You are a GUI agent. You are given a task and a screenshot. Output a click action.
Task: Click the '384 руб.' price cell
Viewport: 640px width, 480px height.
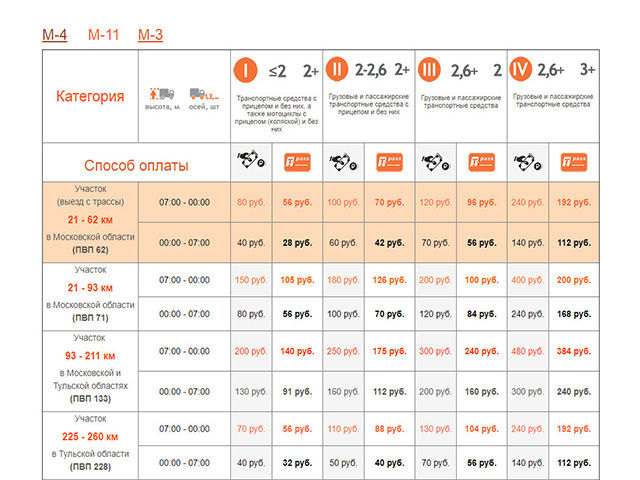[x=574, y=351]
